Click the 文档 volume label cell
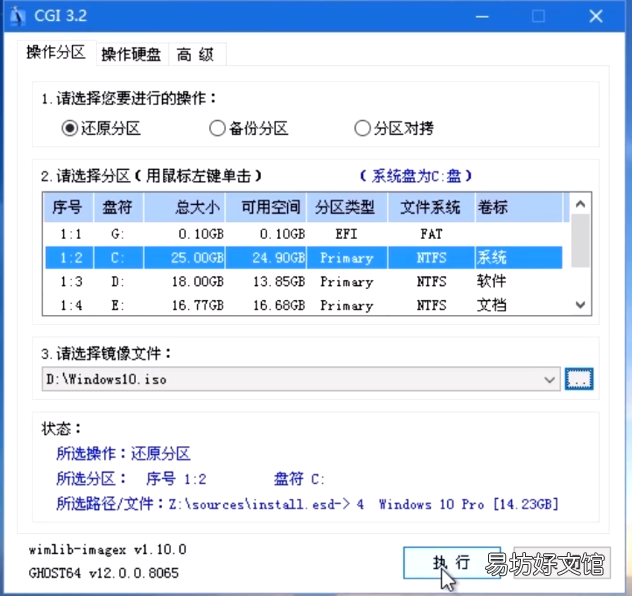Viewport: 632px width, 596px height. [x=492, y=305]
